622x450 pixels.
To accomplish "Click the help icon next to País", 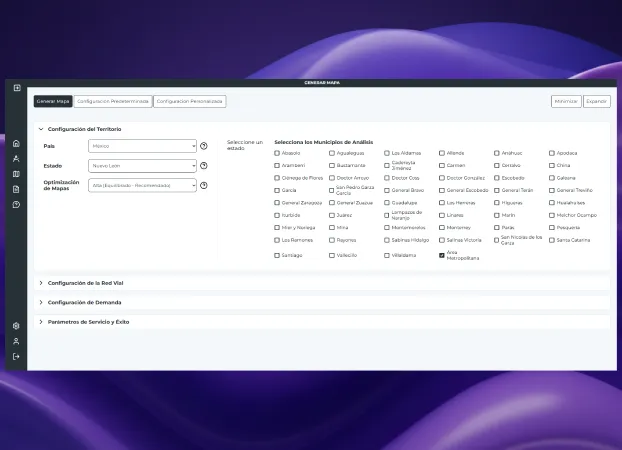I will click(x=204, y=146).
